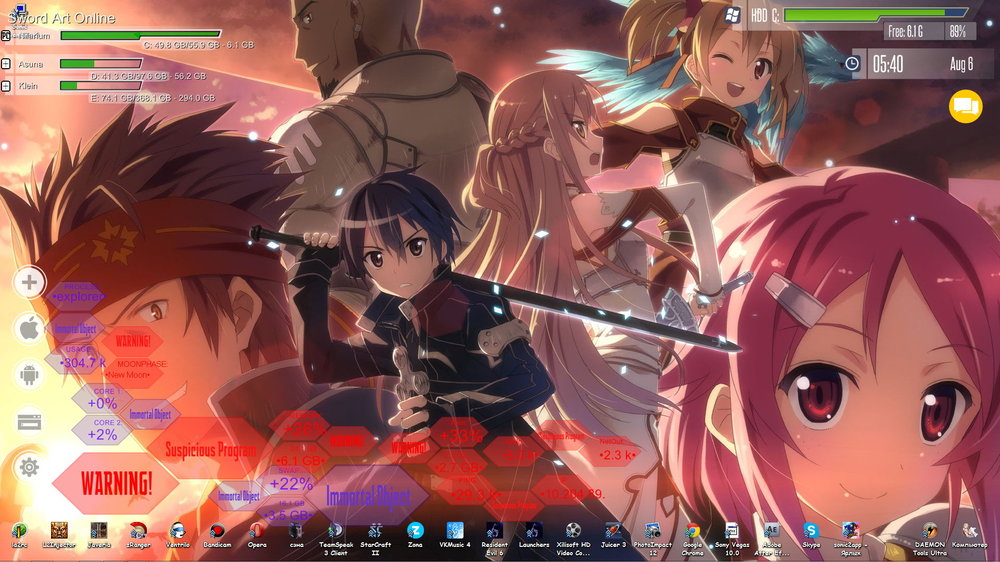
Task: Open the Opera browser shortcut
Action: [x=257, y=531]
